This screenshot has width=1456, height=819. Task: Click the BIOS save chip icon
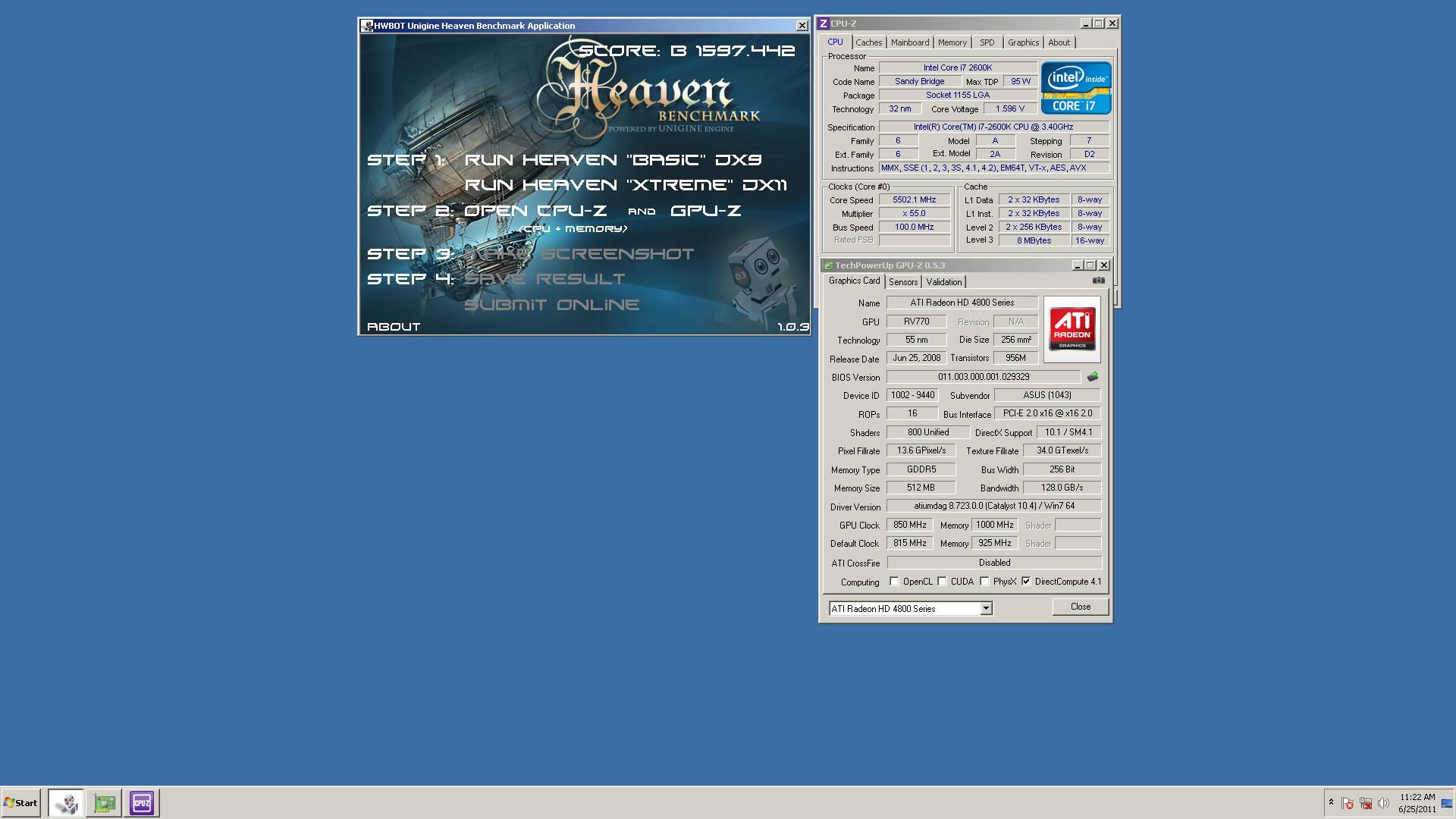(x=1093, y=377)
